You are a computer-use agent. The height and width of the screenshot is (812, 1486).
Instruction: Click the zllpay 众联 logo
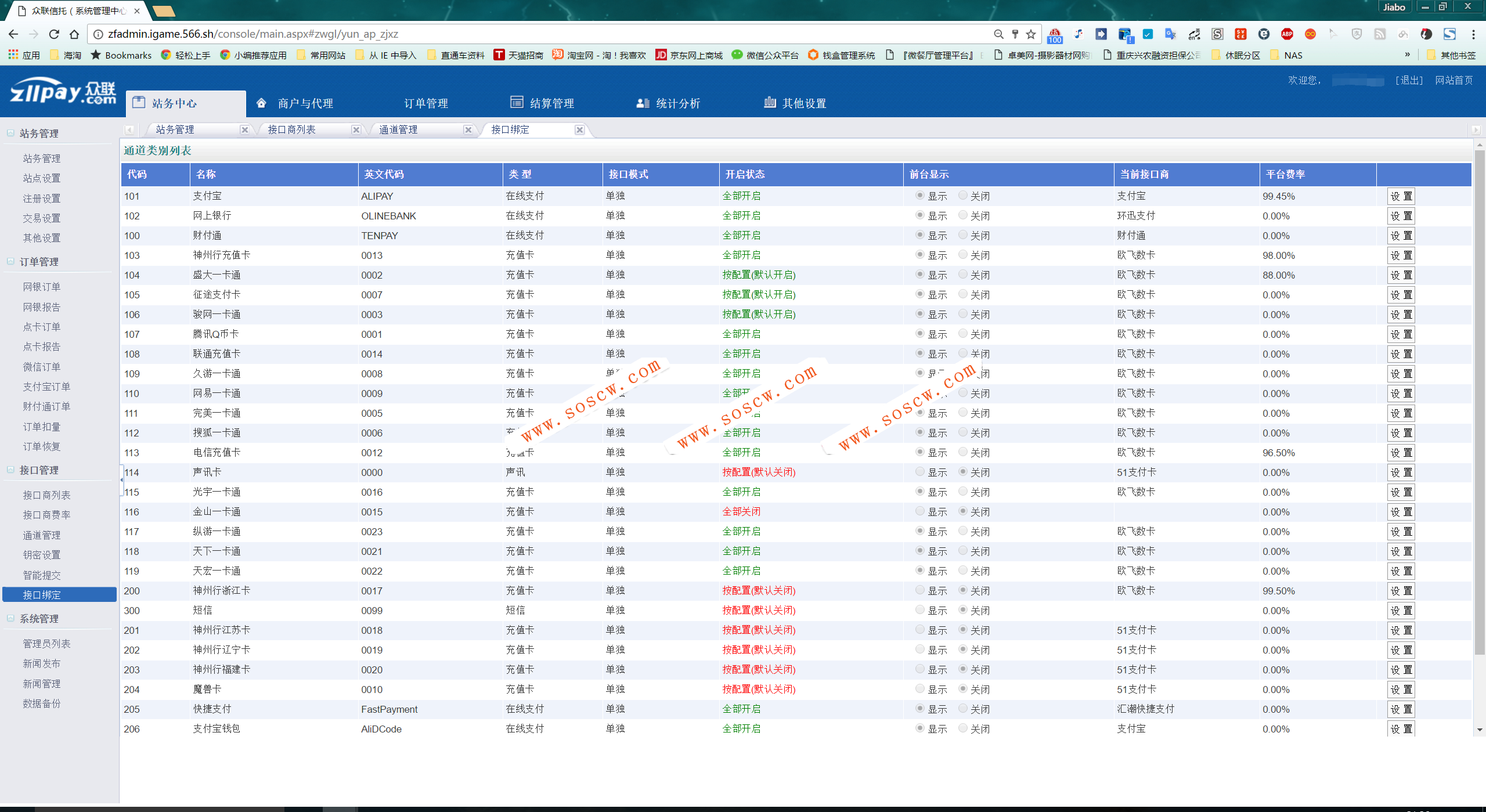coord(63,92)
